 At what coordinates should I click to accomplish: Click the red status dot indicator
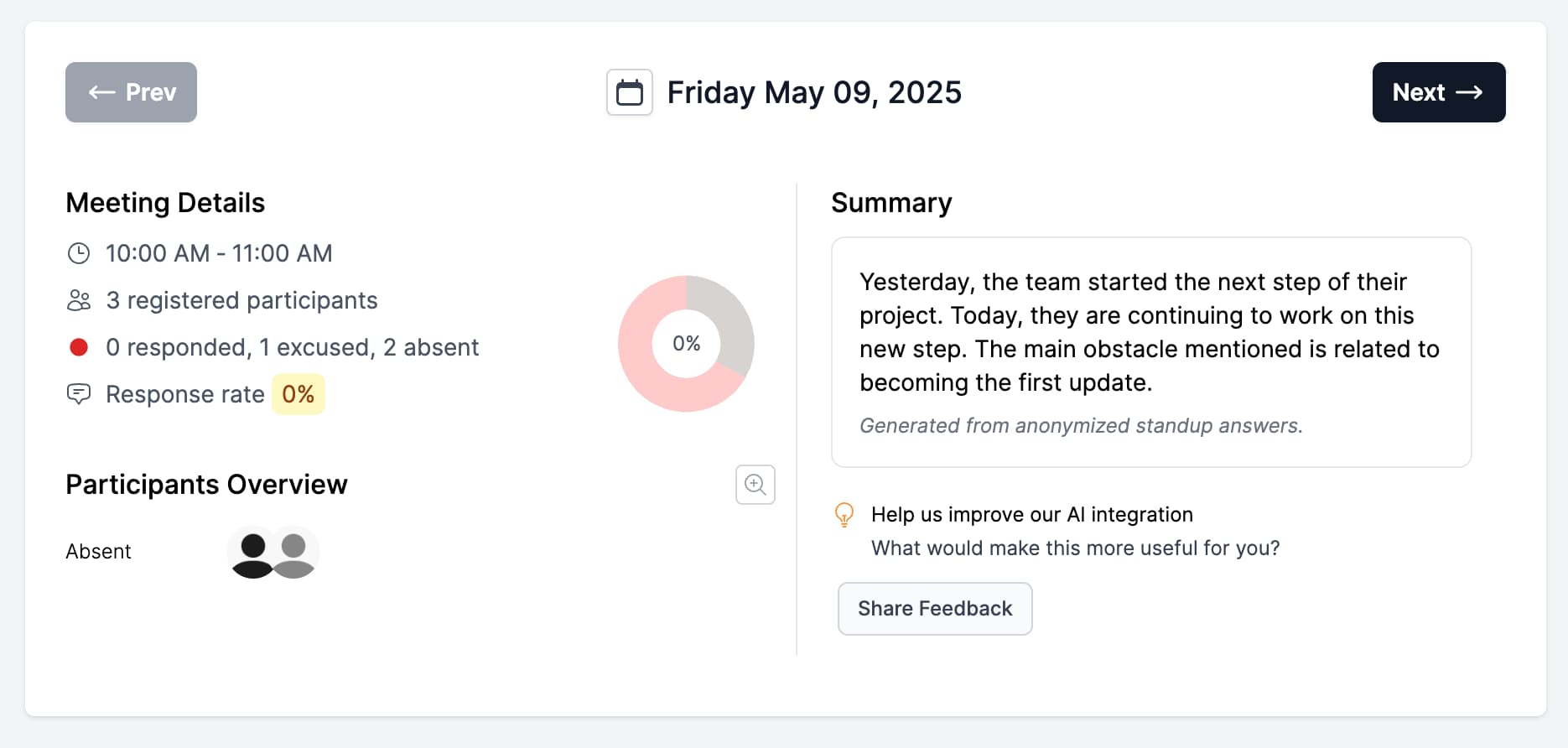79,347
